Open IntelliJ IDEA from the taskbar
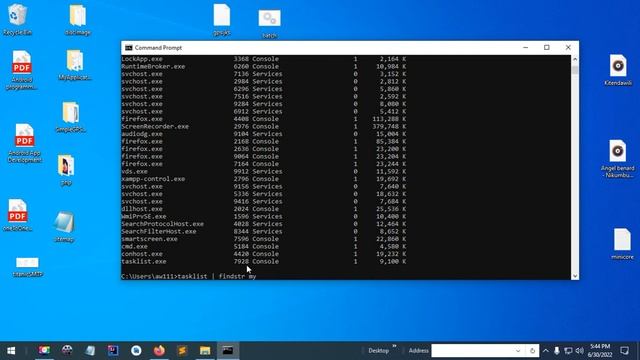The height and width of the screenshot is (360, 640). click(x=113, y=351)
